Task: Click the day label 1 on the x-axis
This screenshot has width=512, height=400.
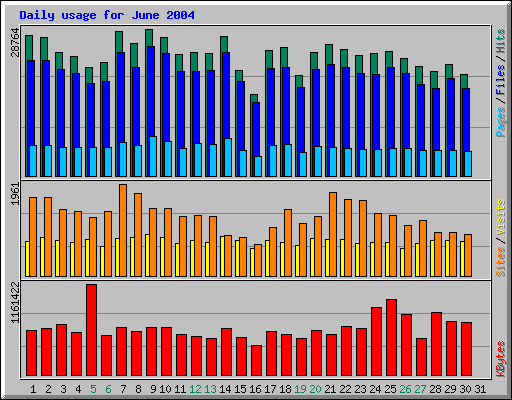Action: [x=33, y=389]
